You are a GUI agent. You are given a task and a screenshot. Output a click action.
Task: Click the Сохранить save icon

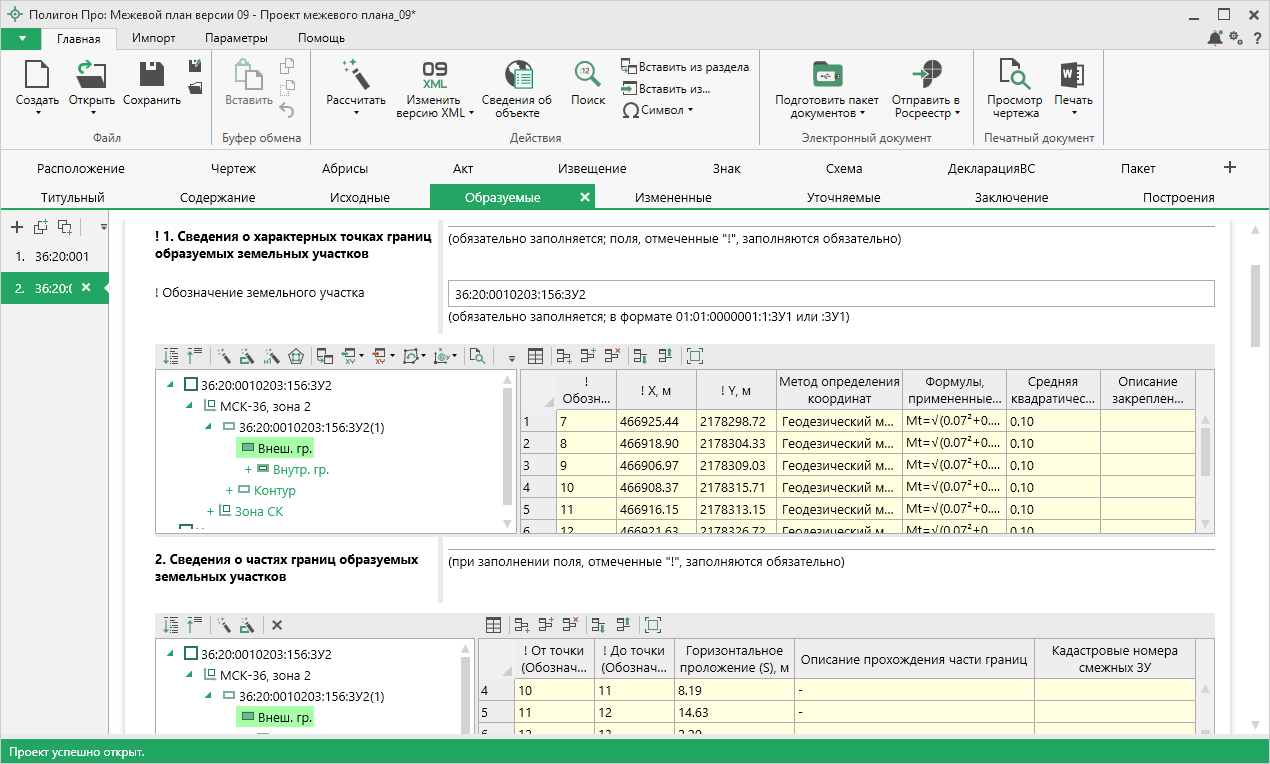(152, 75)
